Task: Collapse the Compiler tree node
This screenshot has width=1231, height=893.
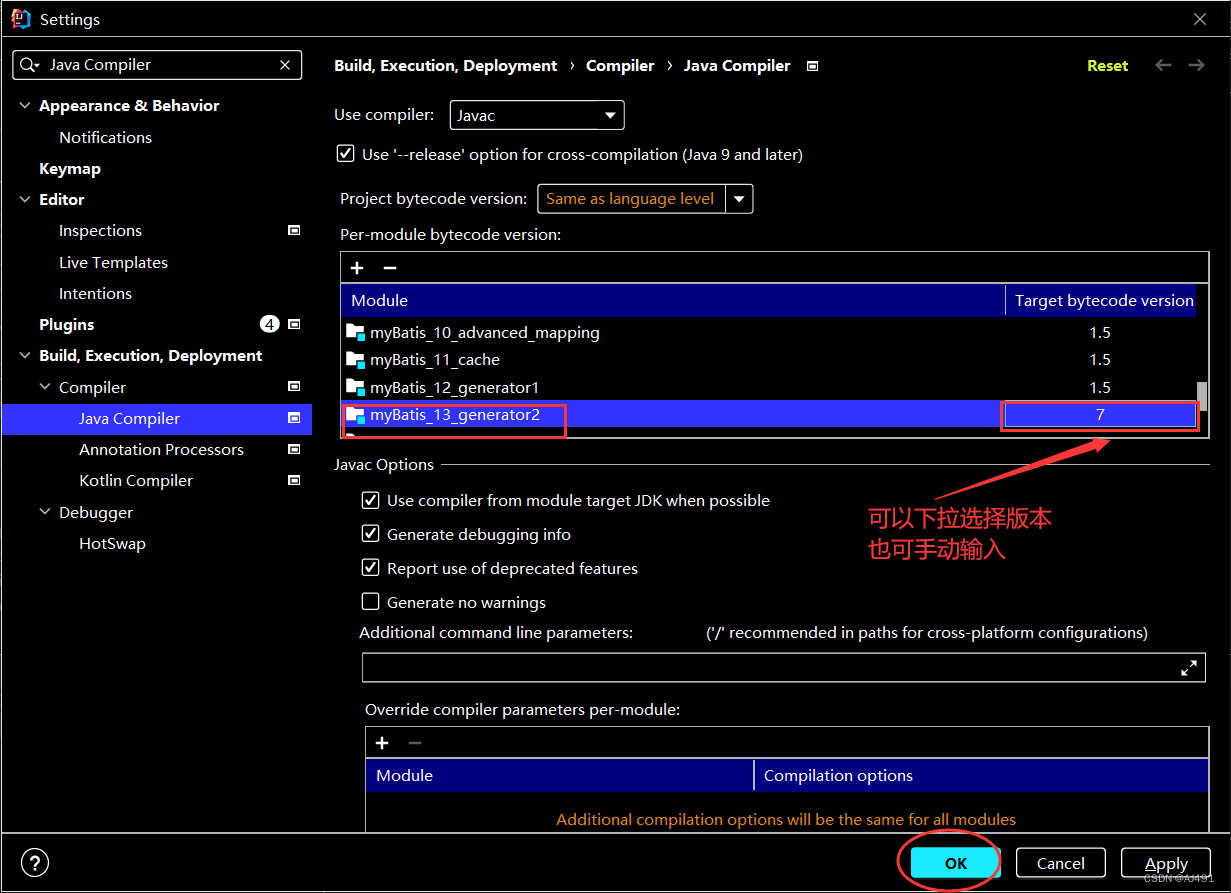Action: pyautogui.click(x=45, y=387)
